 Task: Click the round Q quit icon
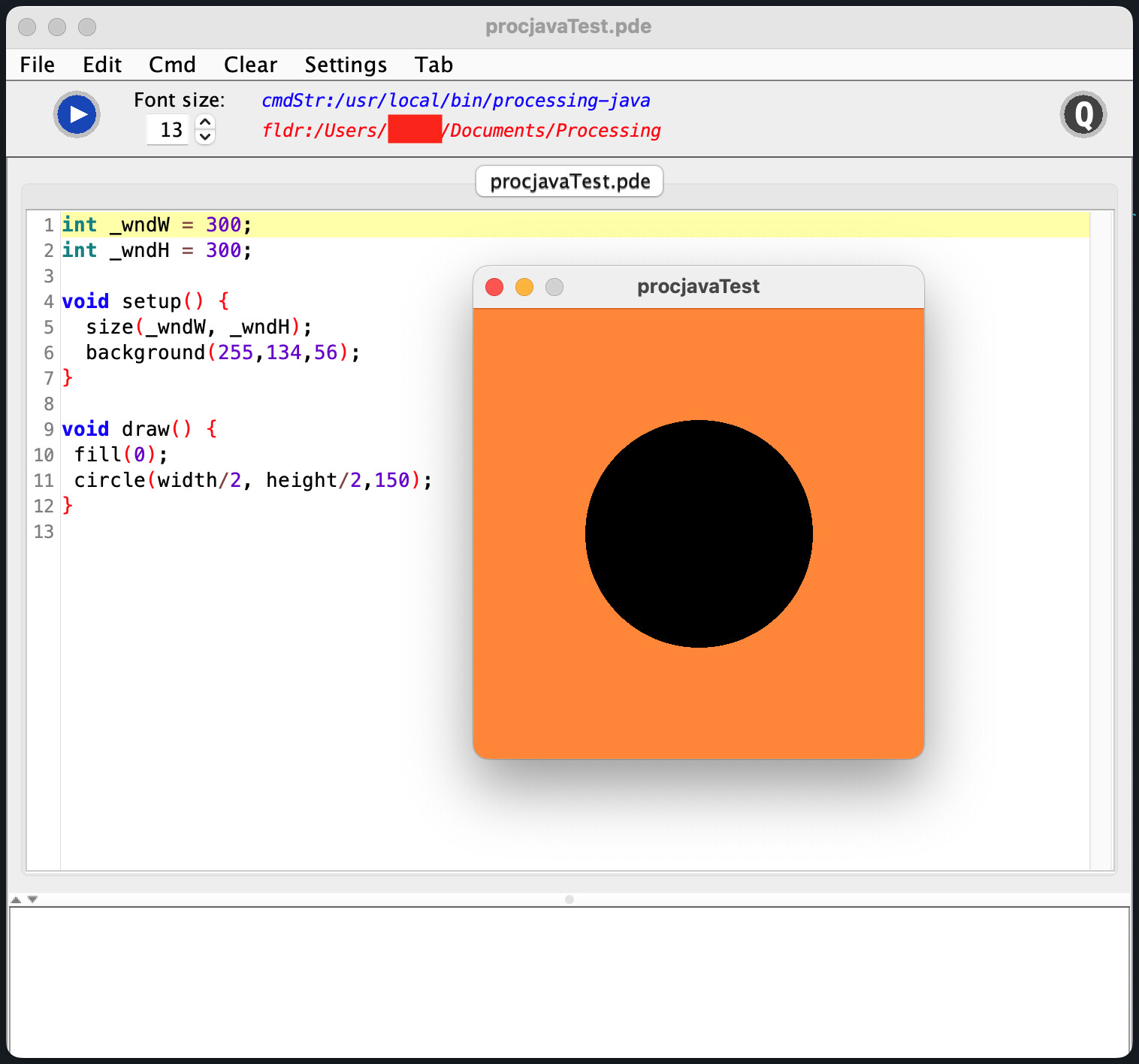click(x=1083, y=114)
